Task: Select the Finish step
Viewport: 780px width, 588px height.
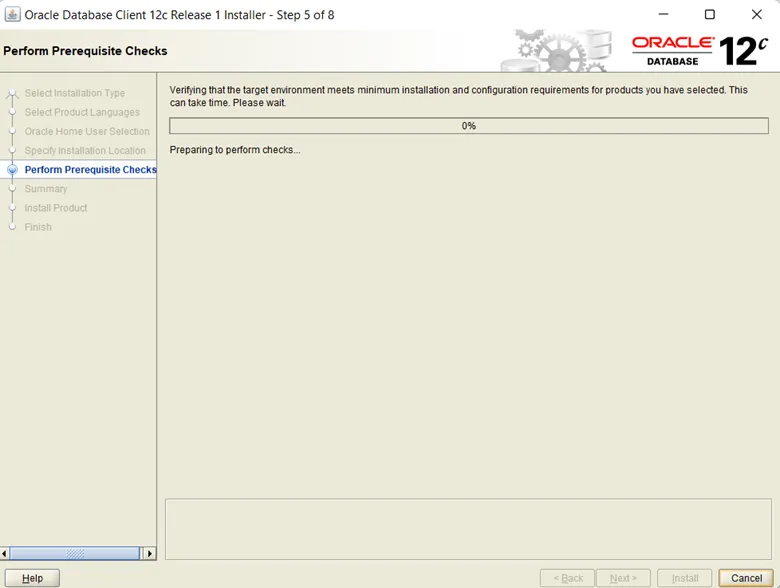Action: [38, 227]
